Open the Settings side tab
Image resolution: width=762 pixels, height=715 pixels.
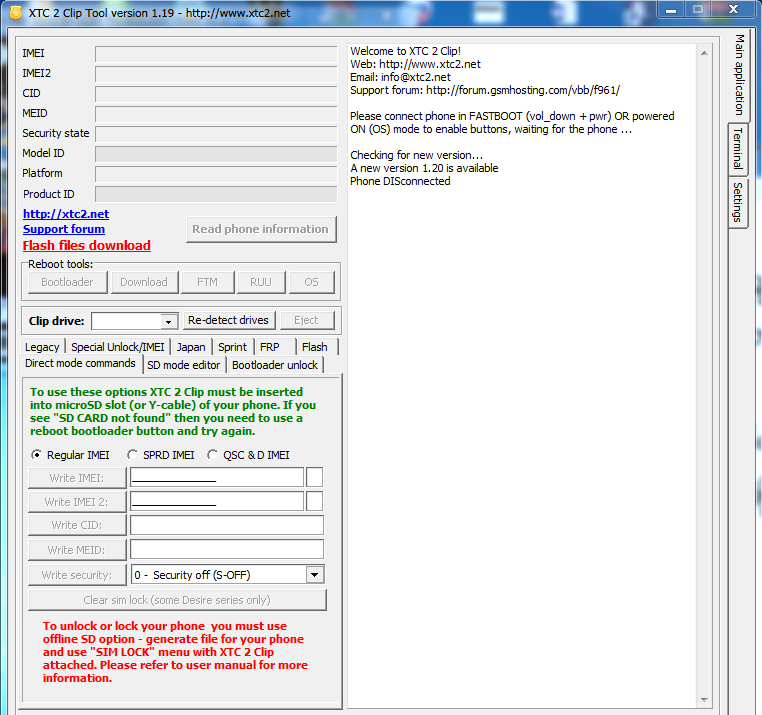coord(738,202)
